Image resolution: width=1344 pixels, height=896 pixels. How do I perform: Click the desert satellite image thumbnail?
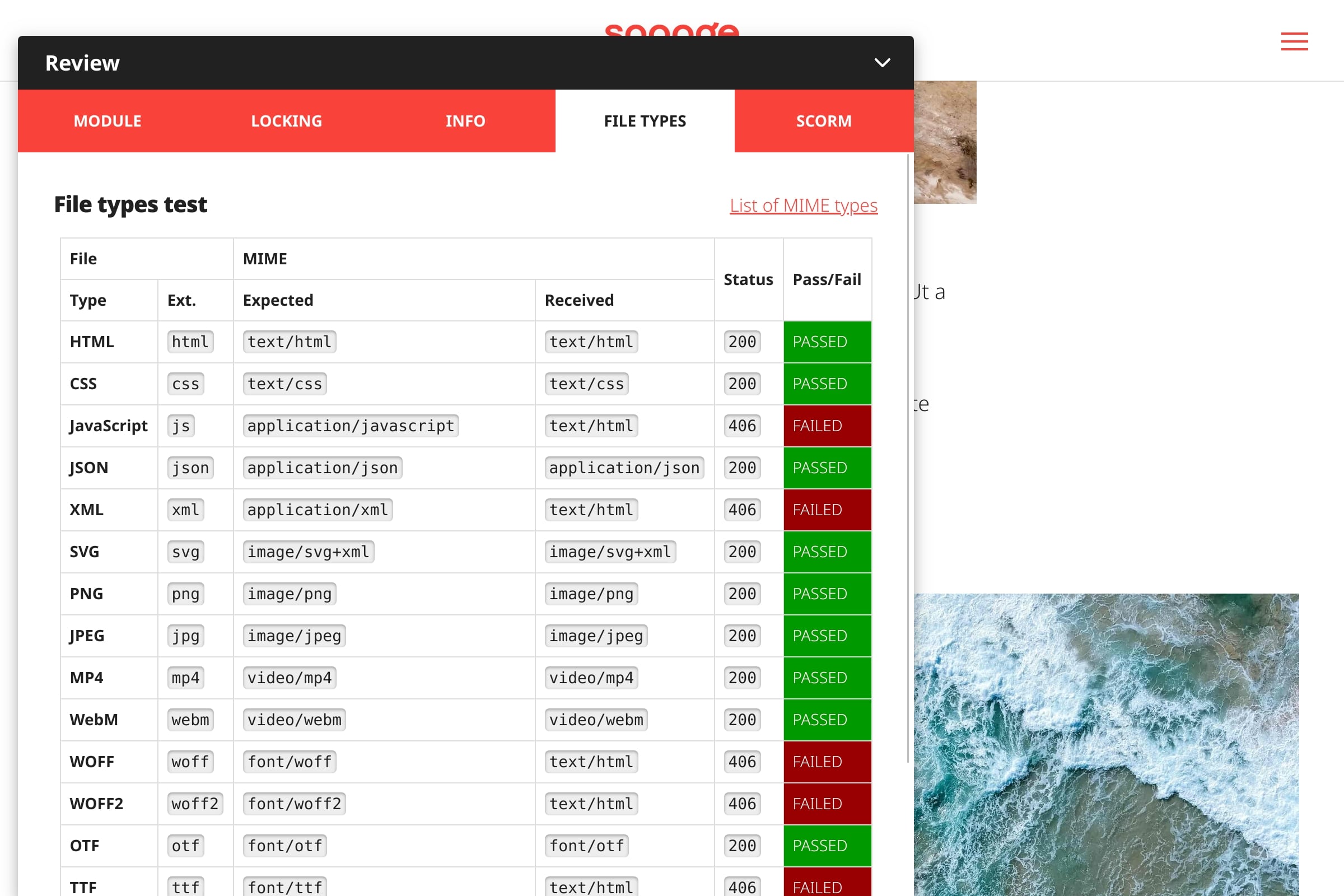[947, 143]
